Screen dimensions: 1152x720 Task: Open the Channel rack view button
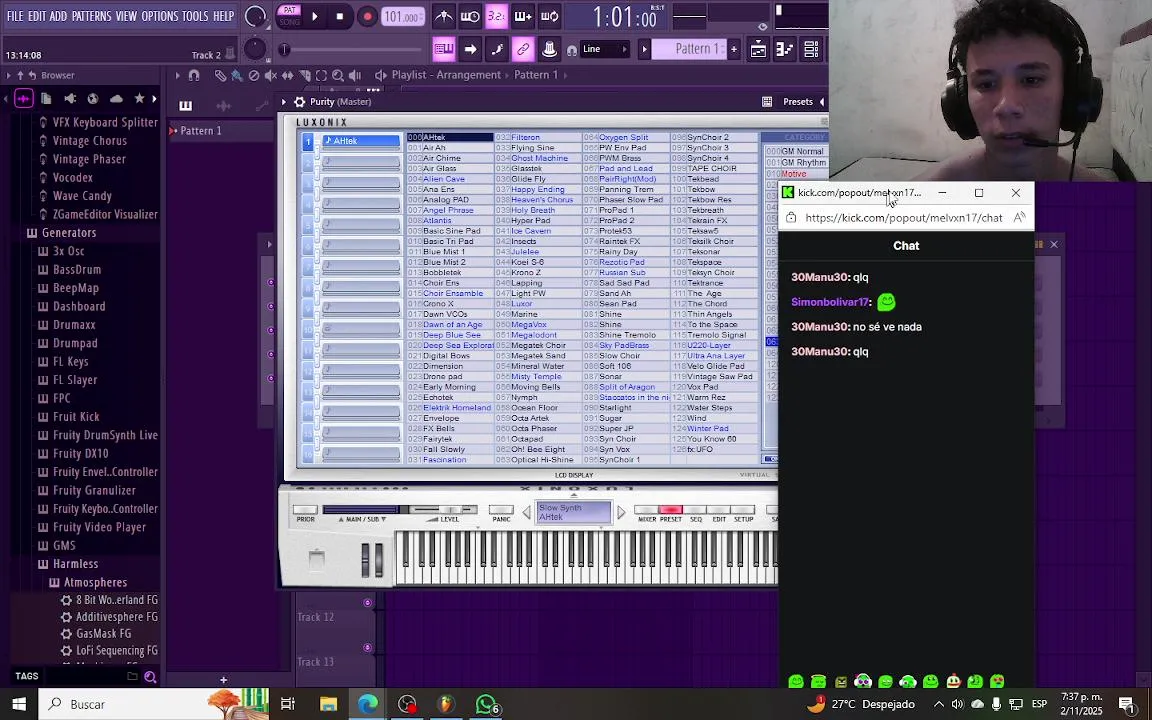pyautogui.click(x=811, y=49)
